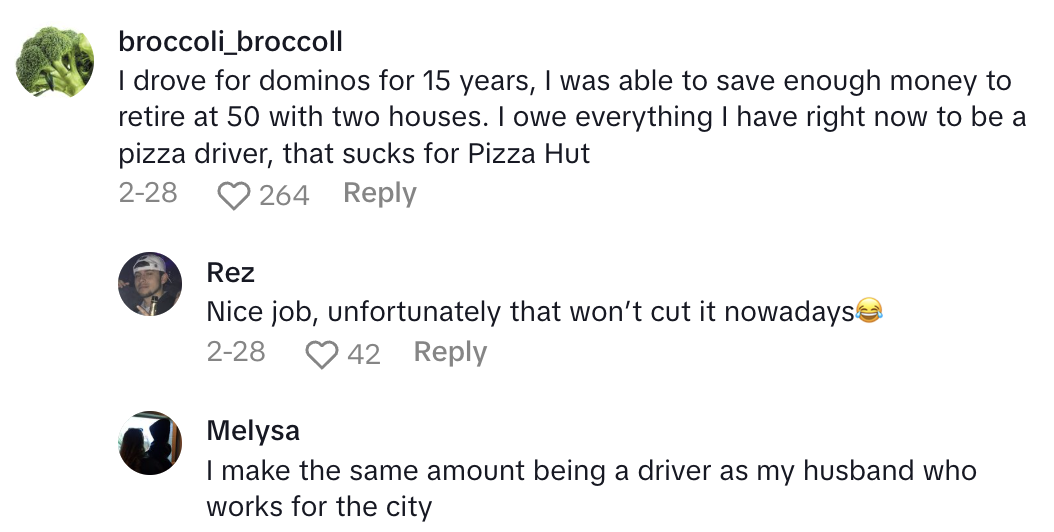1054x532 pixels.
Task: Visit Rez's profile via username
Action: click(230, 271)
